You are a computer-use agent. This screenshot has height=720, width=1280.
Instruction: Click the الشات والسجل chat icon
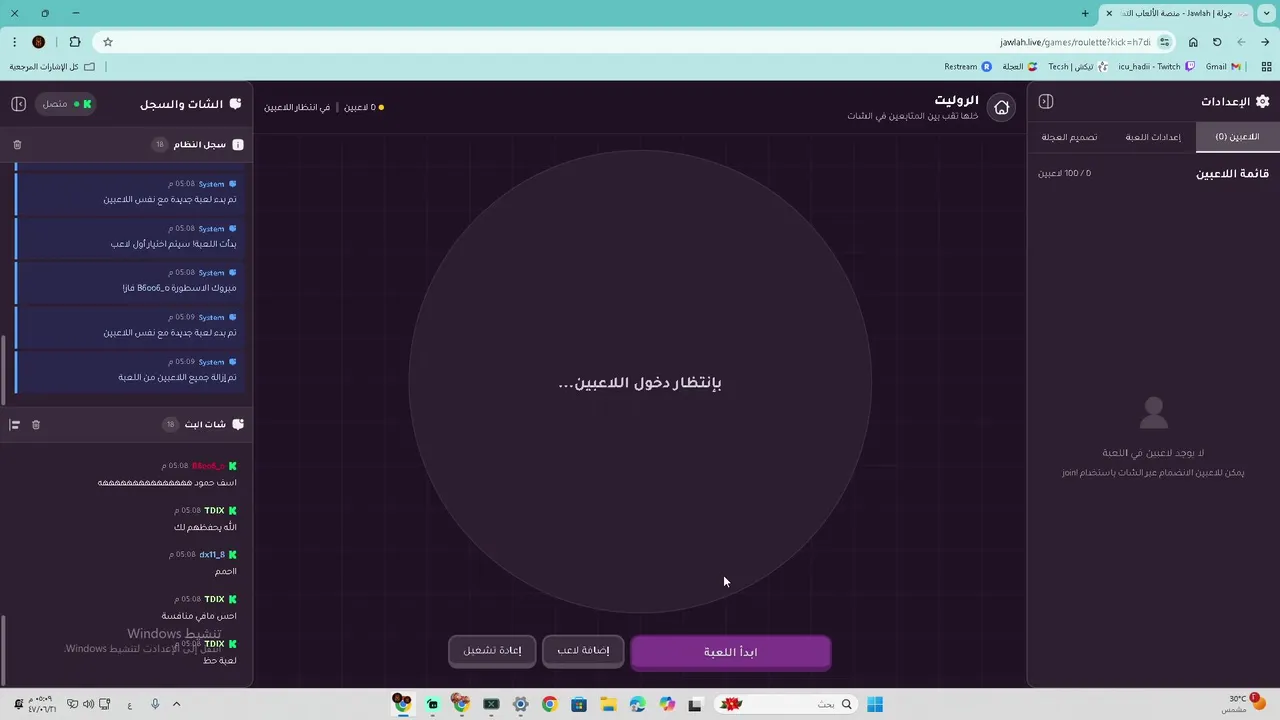pyautogui.click(x=236, y=104)
